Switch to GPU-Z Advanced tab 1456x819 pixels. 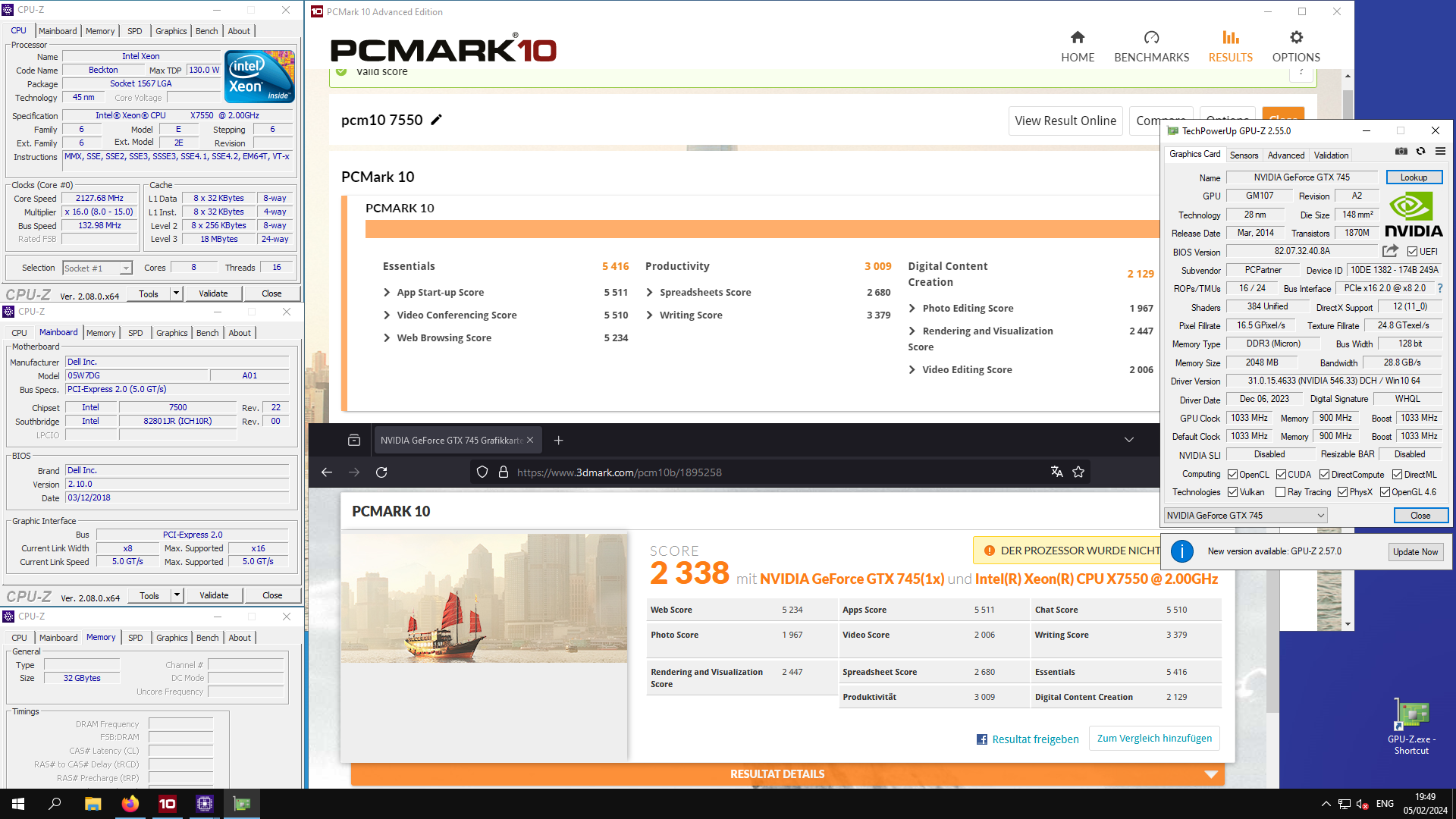1286,155
